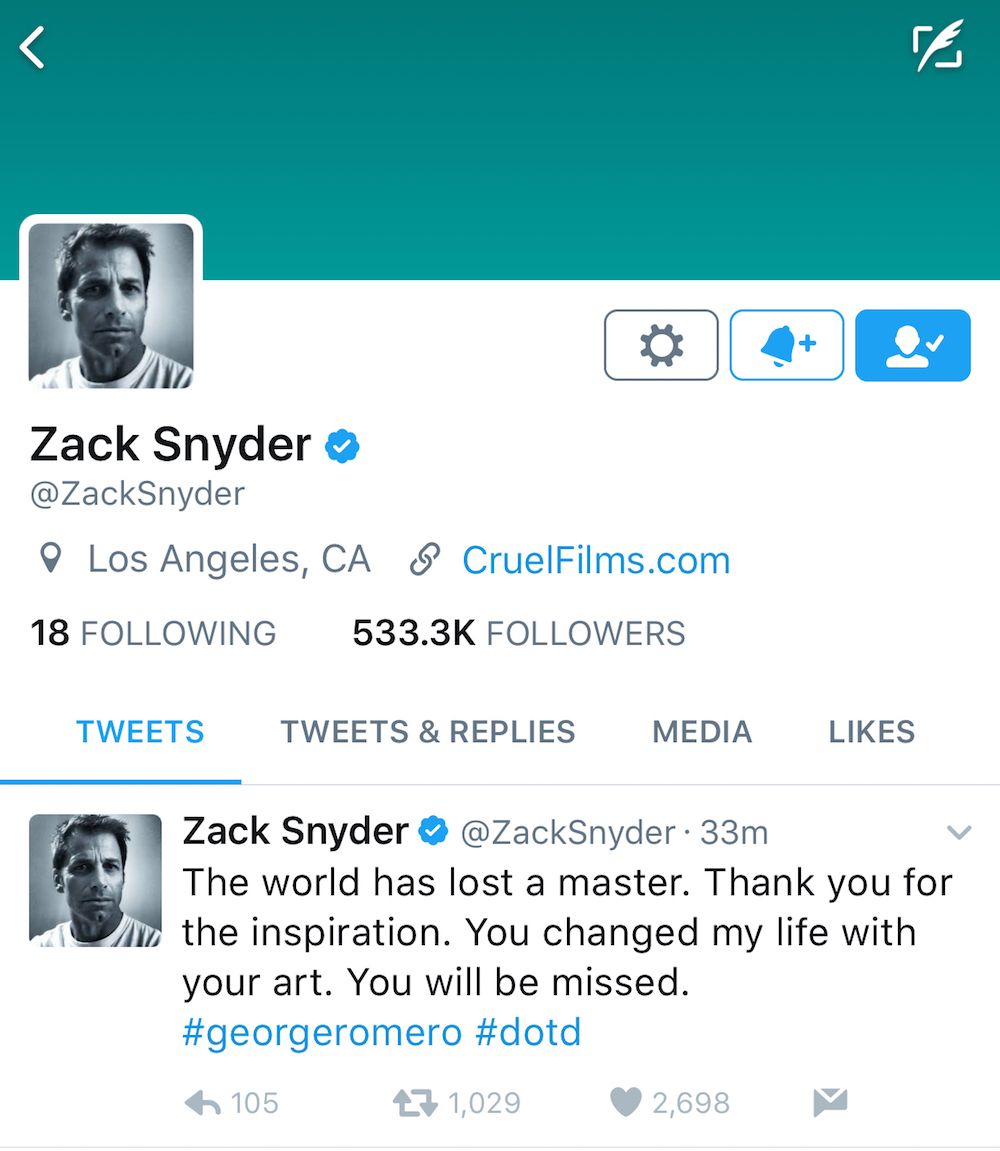1000x1151 pixels.
Task: Tap the back arrow to return
Action: click(33, 47)
